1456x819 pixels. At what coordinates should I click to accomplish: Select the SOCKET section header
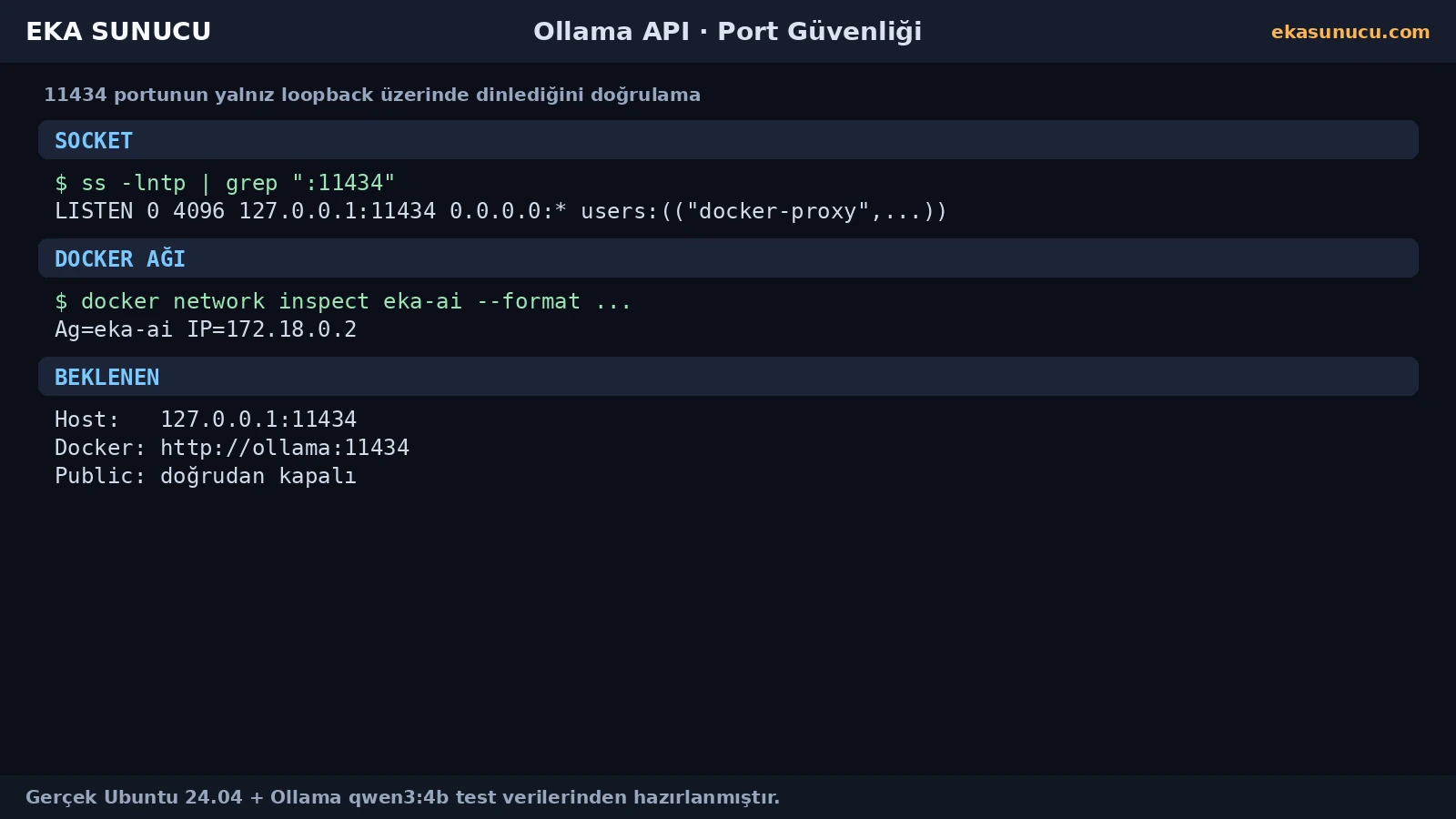pyautogui.click(x=728, y=140)
